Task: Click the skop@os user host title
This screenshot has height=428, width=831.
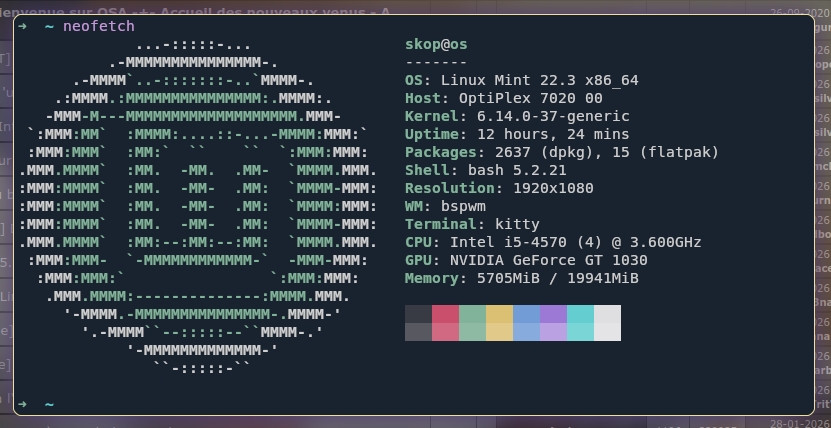Action: click(x=436, y=44)
